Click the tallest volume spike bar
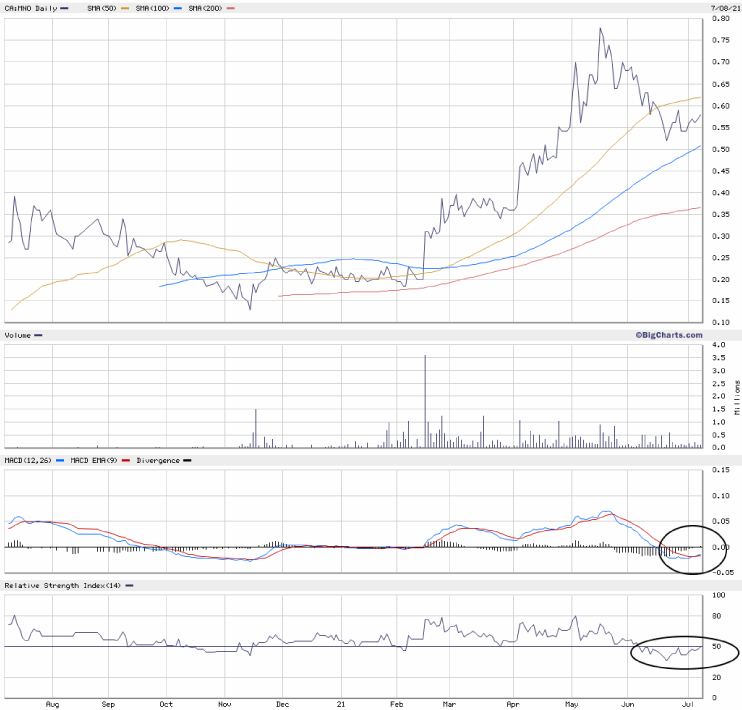 (425, 400)
